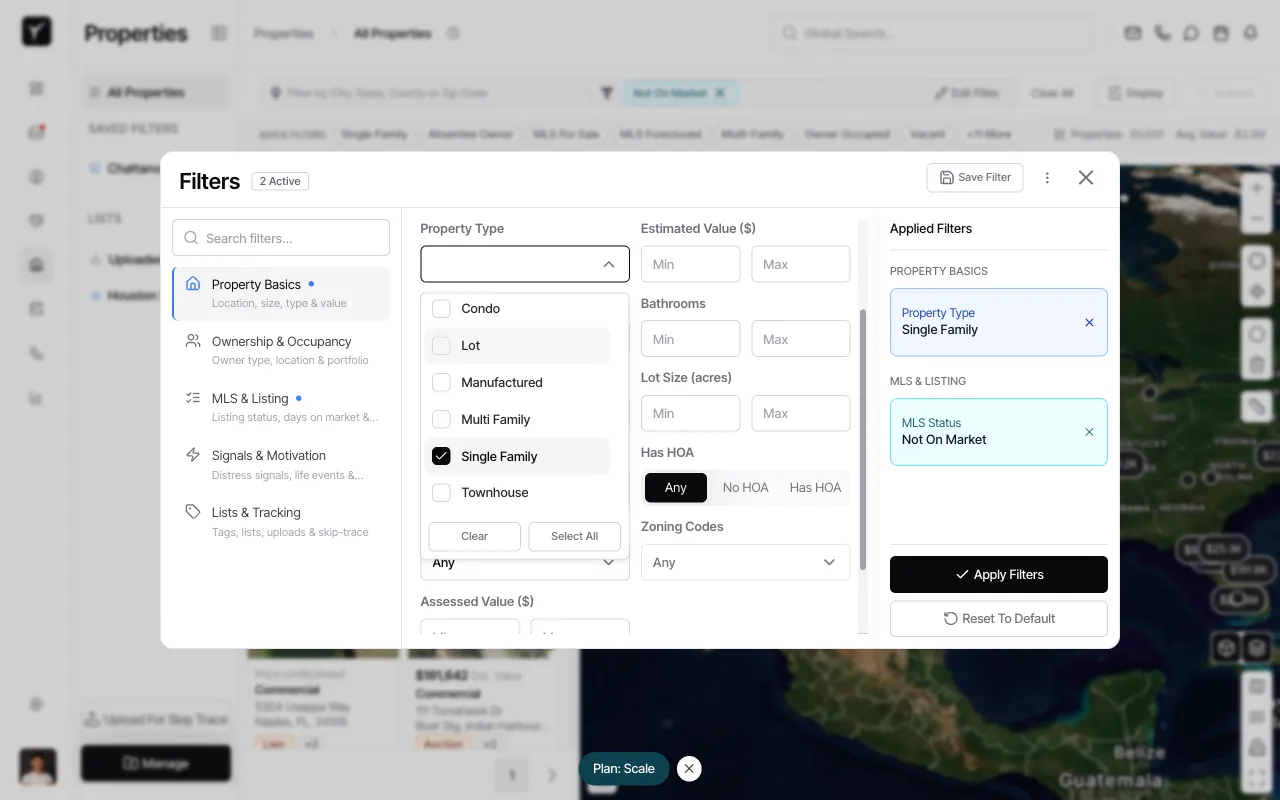Expand the Zoning Codes dropdown

[x=745, y=562]
